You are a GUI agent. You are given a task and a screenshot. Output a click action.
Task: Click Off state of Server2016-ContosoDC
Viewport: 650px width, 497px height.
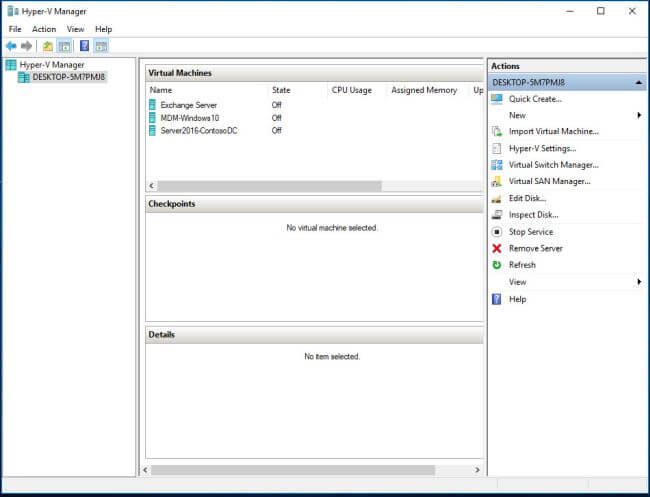coord(276,130)
